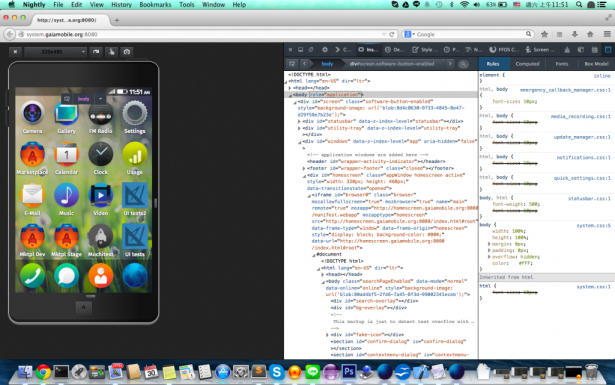Select the body breadcrumb button
The image size is (615, 385).
(327, 64)
